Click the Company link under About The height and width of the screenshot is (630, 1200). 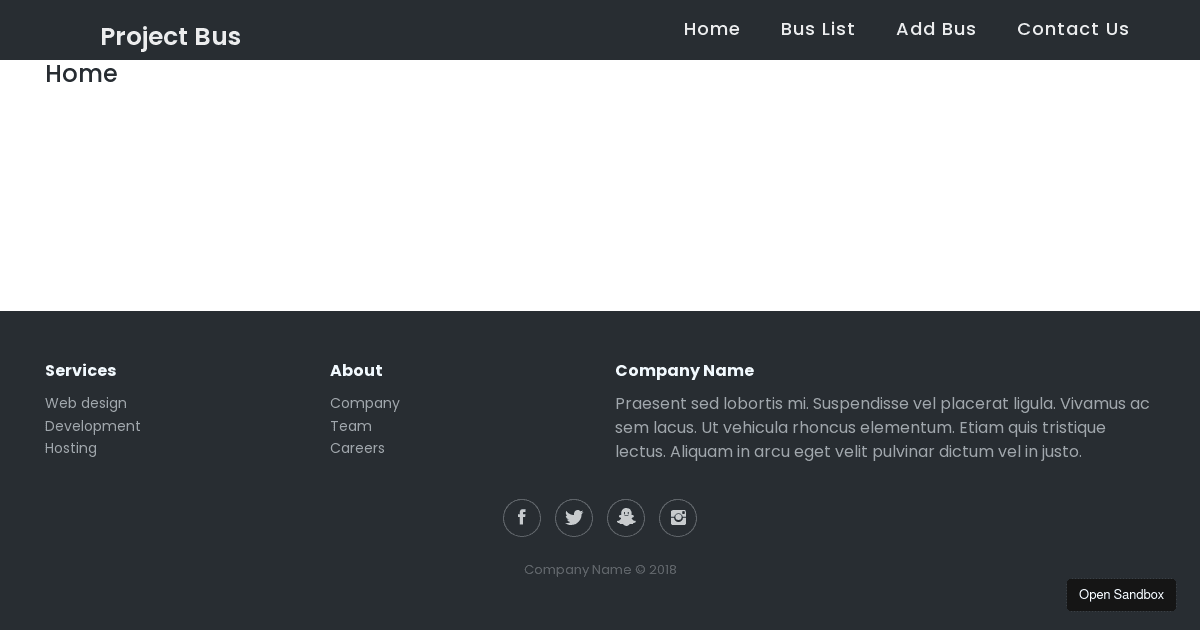[364, 403]
